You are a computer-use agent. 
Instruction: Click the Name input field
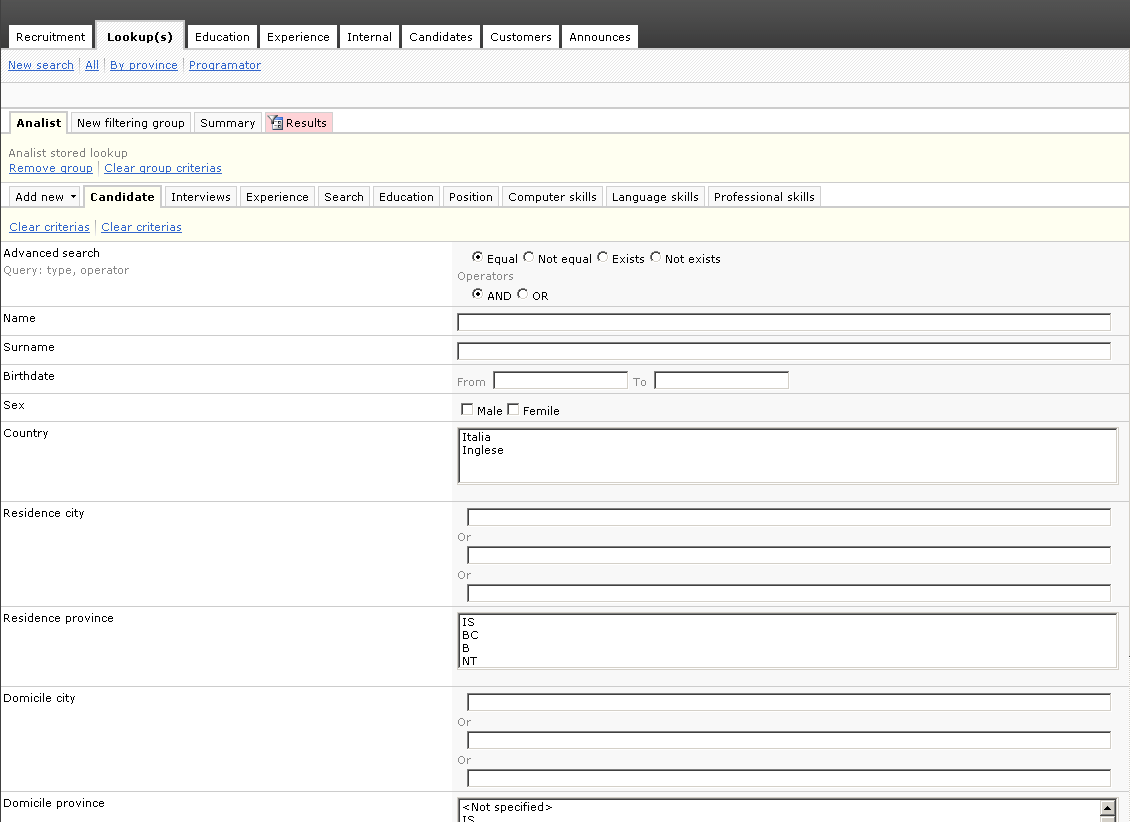coord(784,322)
